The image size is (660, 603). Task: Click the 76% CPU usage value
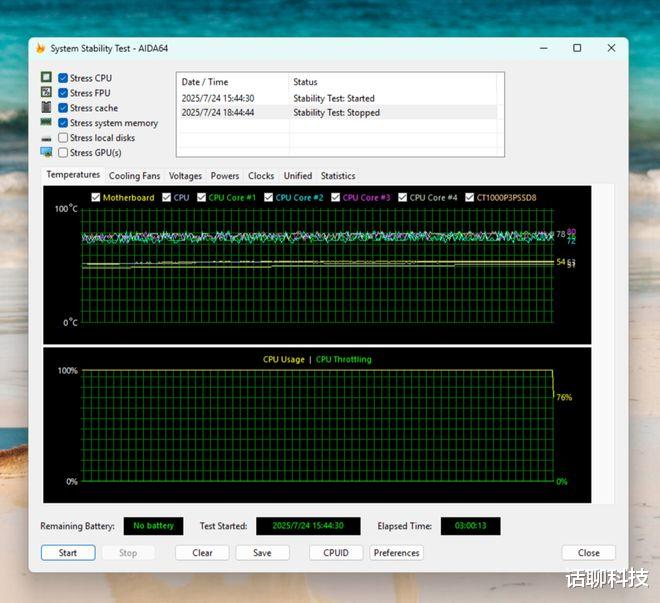click(564, 397)
